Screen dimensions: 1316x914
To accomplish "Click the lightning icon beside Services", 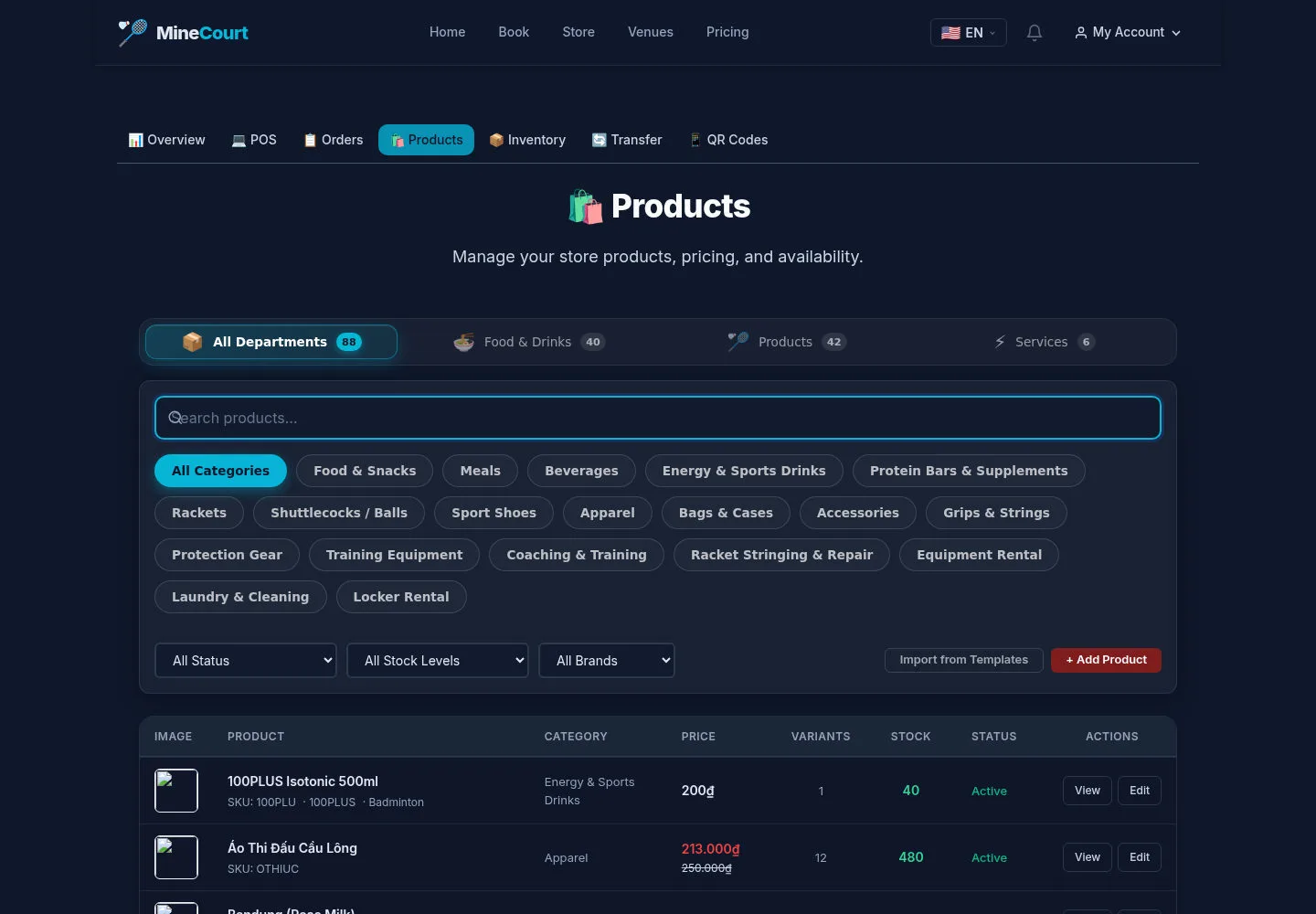I will point(1000,342).
